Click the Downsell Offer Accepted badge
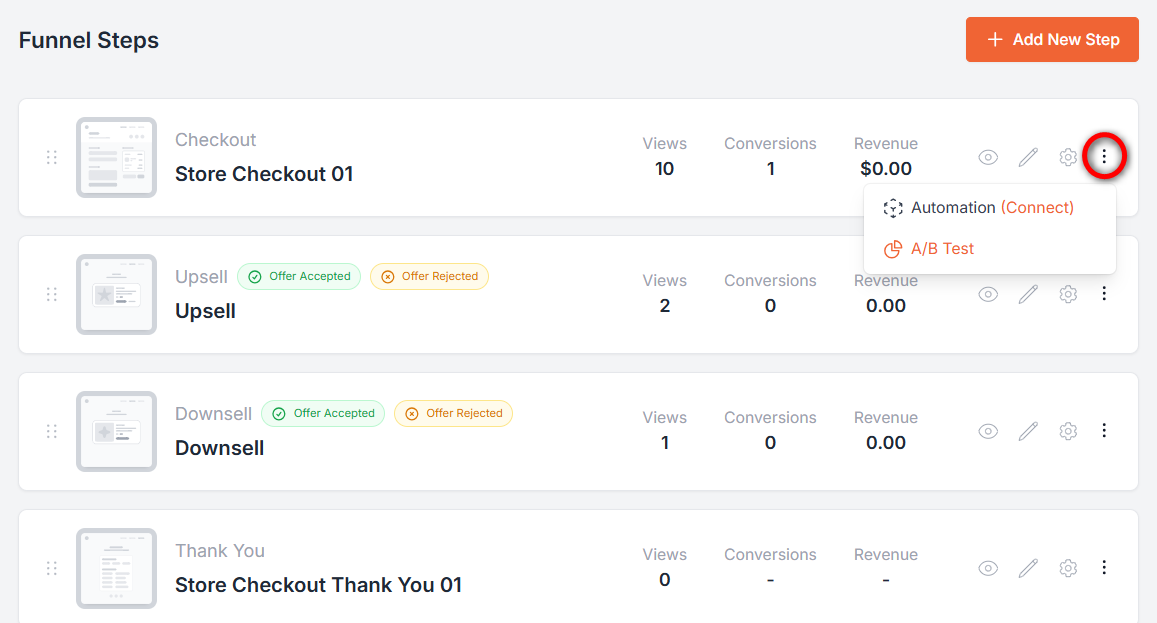The image size is (1157, 623). [323, 413]
